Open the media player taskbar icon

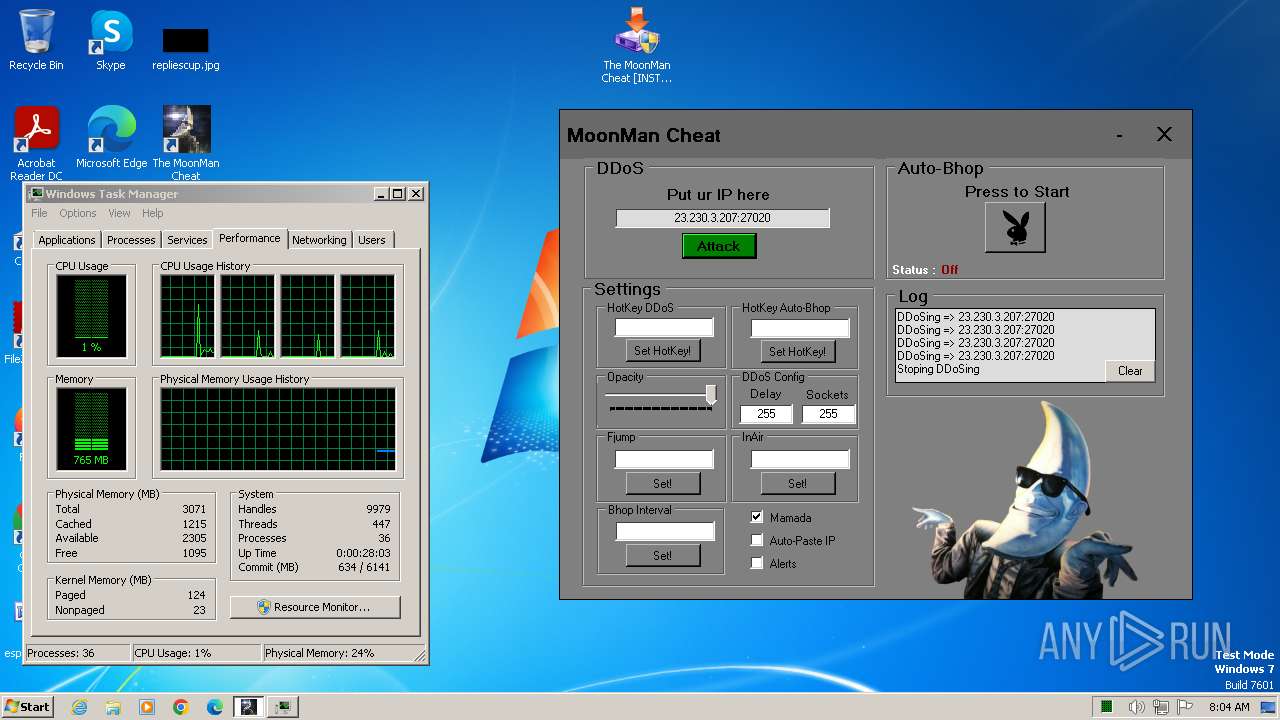147,707
